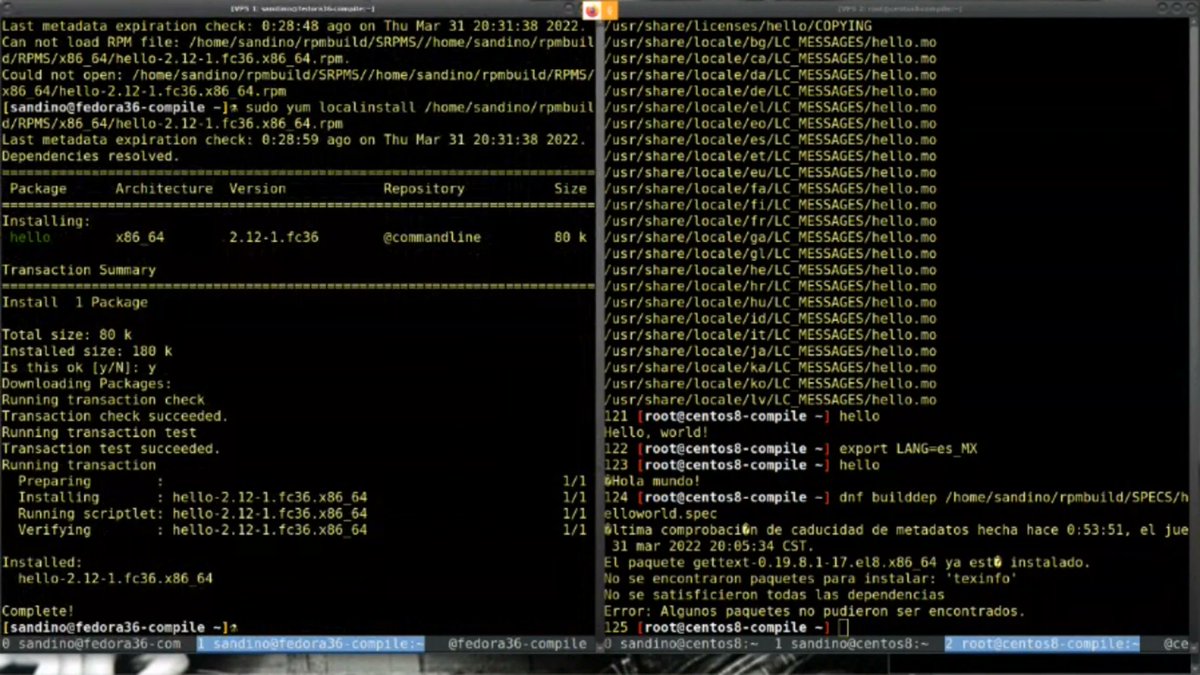Image resolution: width=1200 pixels, height=675 pixels.
Task: Switch to tmux window 0 sandino@fedora36-com
Action: pos(91,644)
